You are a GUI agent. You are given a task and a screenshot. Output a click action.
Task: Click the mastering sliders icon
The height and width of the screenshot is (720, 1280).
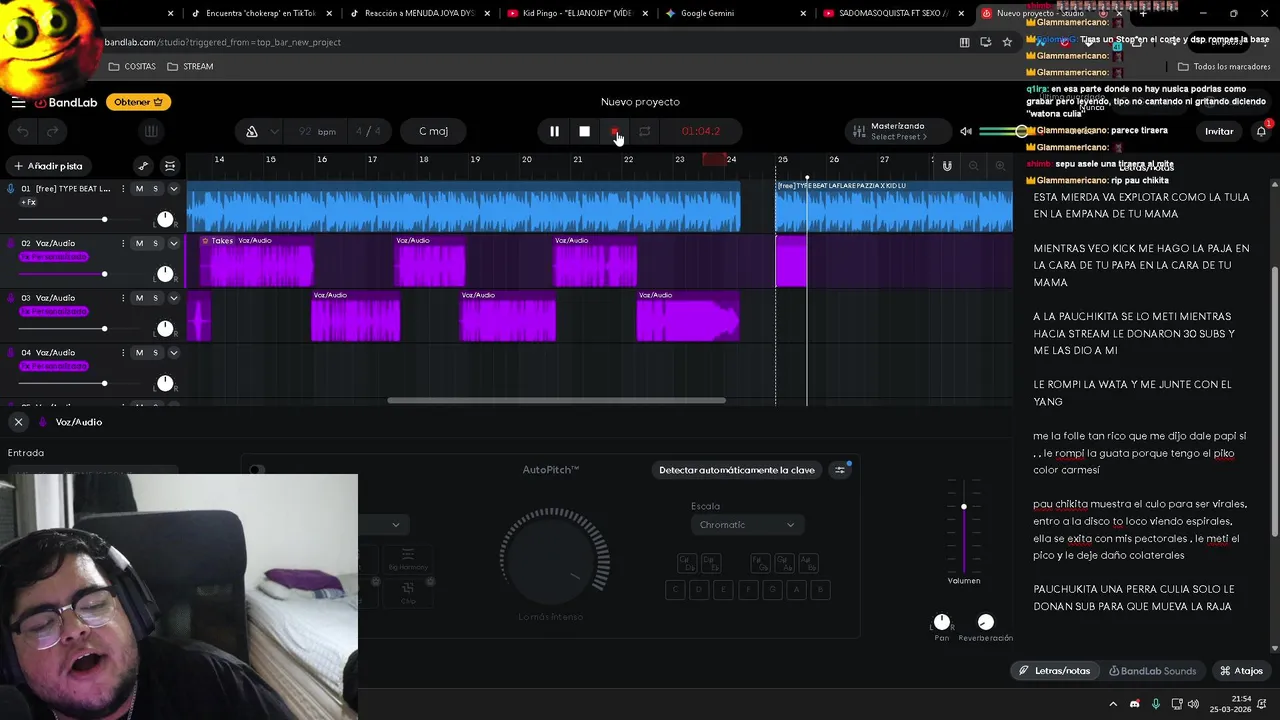(858, 131)
